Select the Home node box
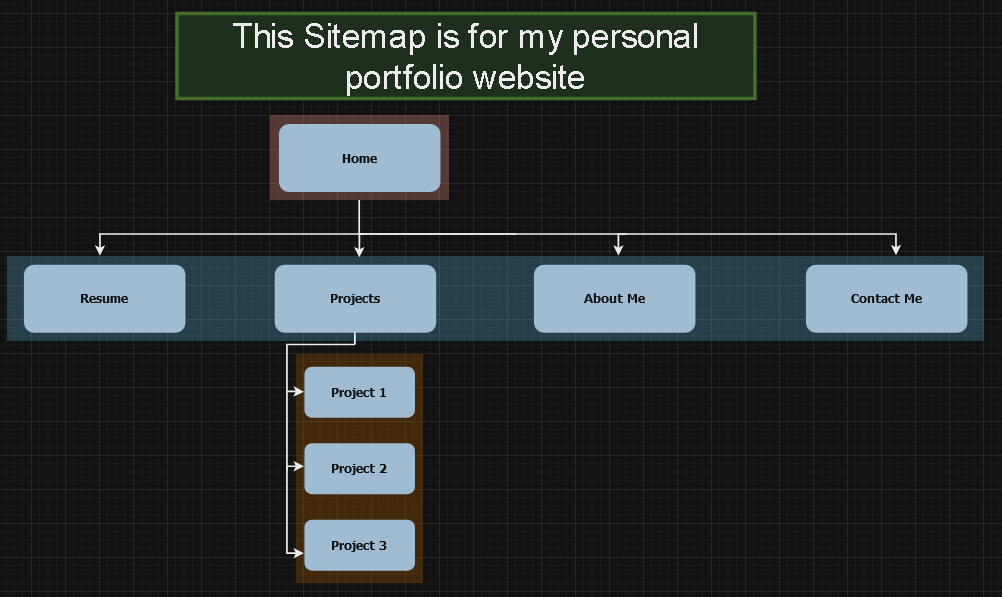The width and height of the screenshot is (1002, 597). click(359, 158)
